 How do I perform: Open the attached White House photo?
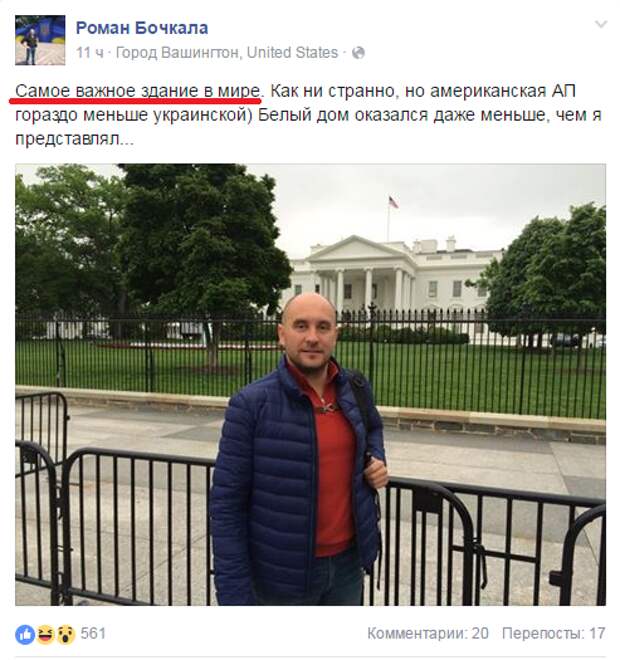[311, 385]
